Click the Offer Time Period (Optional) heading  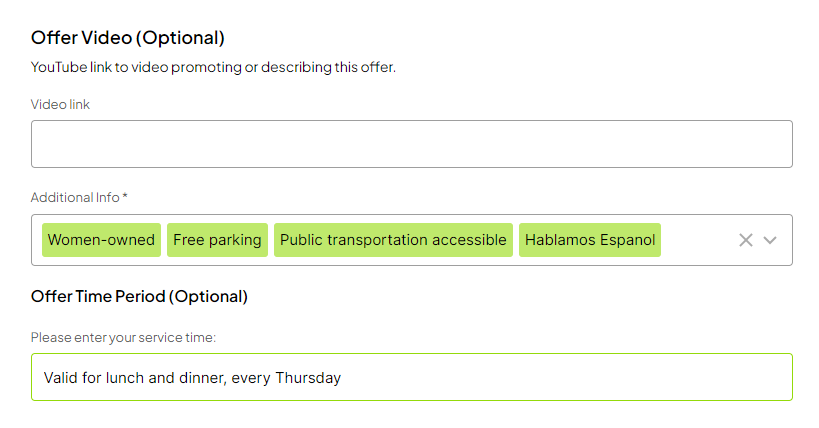[x=139, y=296]
